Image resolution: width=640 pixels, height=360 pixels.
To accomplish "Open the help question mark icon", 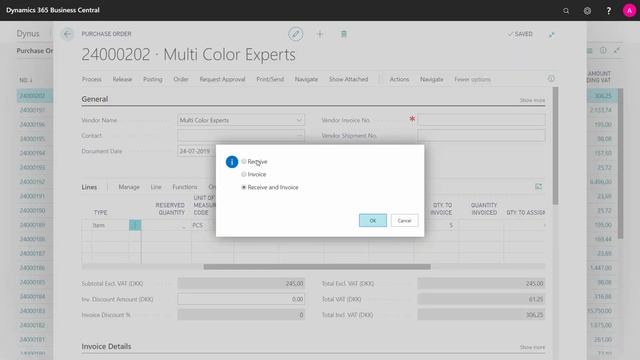I will [608, 11].
